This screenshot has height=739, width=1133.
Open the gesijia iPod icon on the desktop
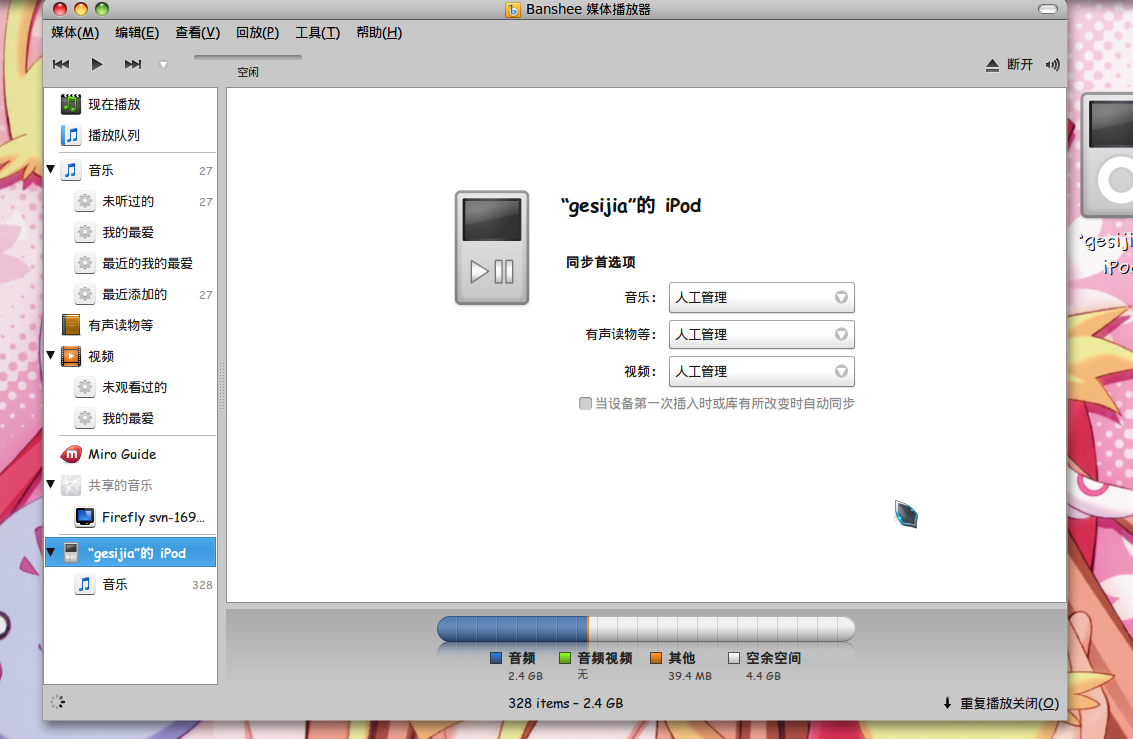[x=1106, y=155]
